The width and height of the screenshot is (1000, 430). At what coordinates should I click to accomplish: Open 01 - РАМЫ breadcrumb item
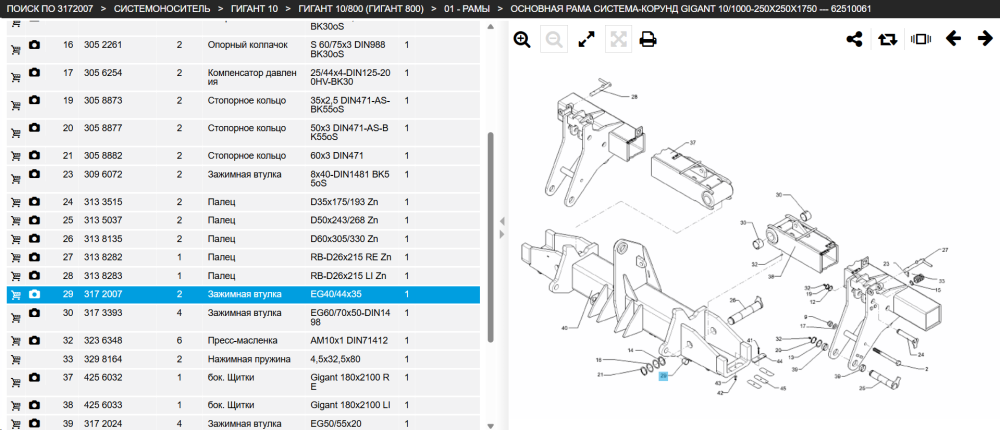click(467, 9)
